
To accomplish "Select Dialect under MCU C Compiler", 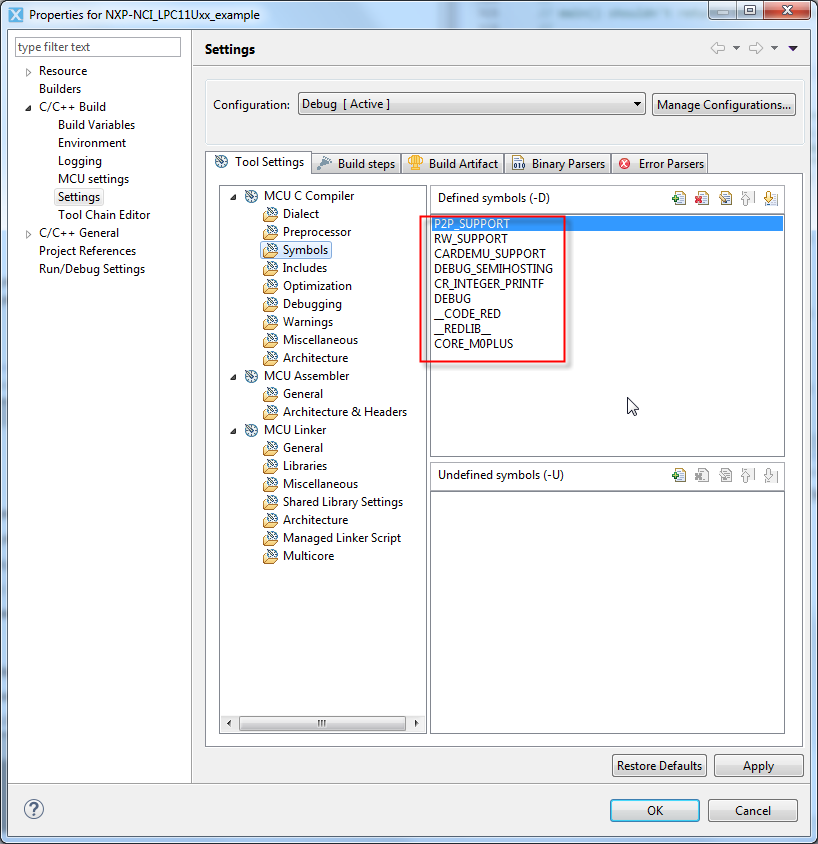I will pyautogui.click(x=301, y=214).
